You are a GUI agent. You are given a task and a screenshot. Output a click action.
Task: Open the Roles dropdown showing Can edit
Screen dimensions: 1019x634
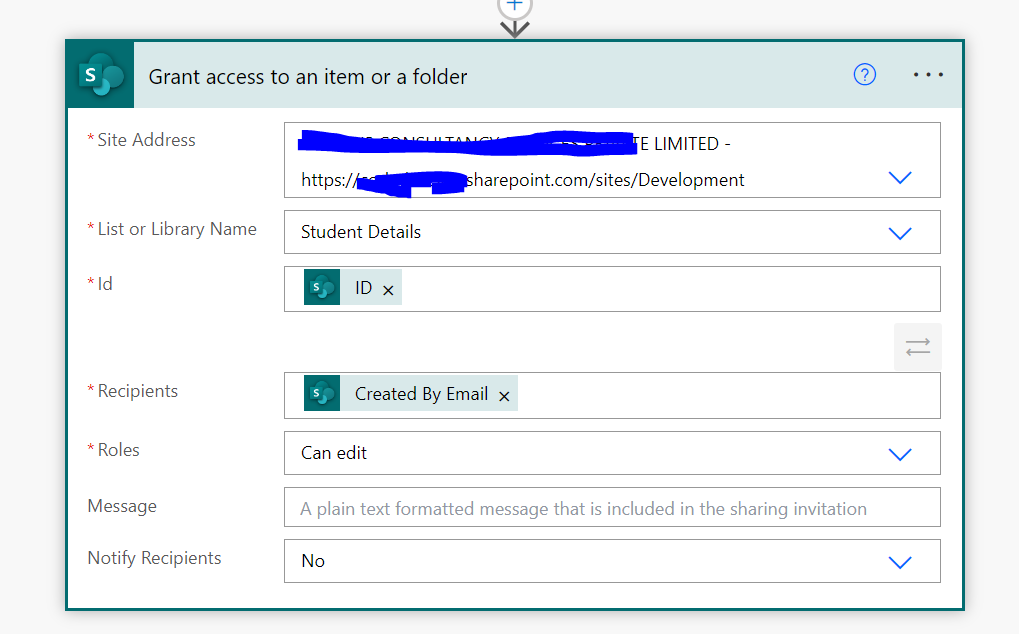[x=898, y=453]
